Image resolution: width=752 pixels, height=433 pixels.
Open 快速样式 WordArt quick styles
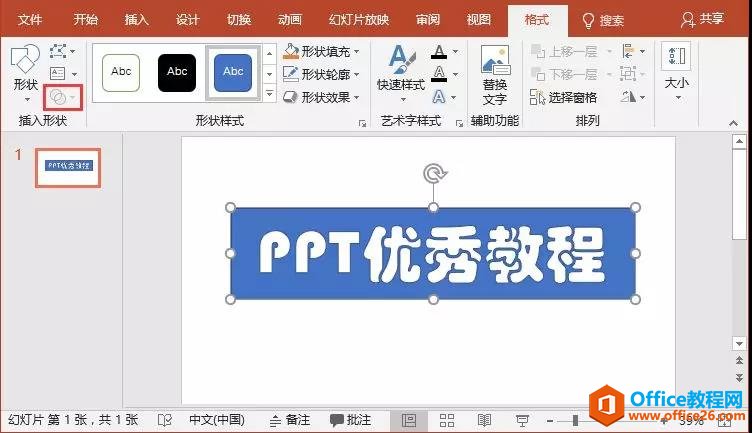tap(401, 72)
